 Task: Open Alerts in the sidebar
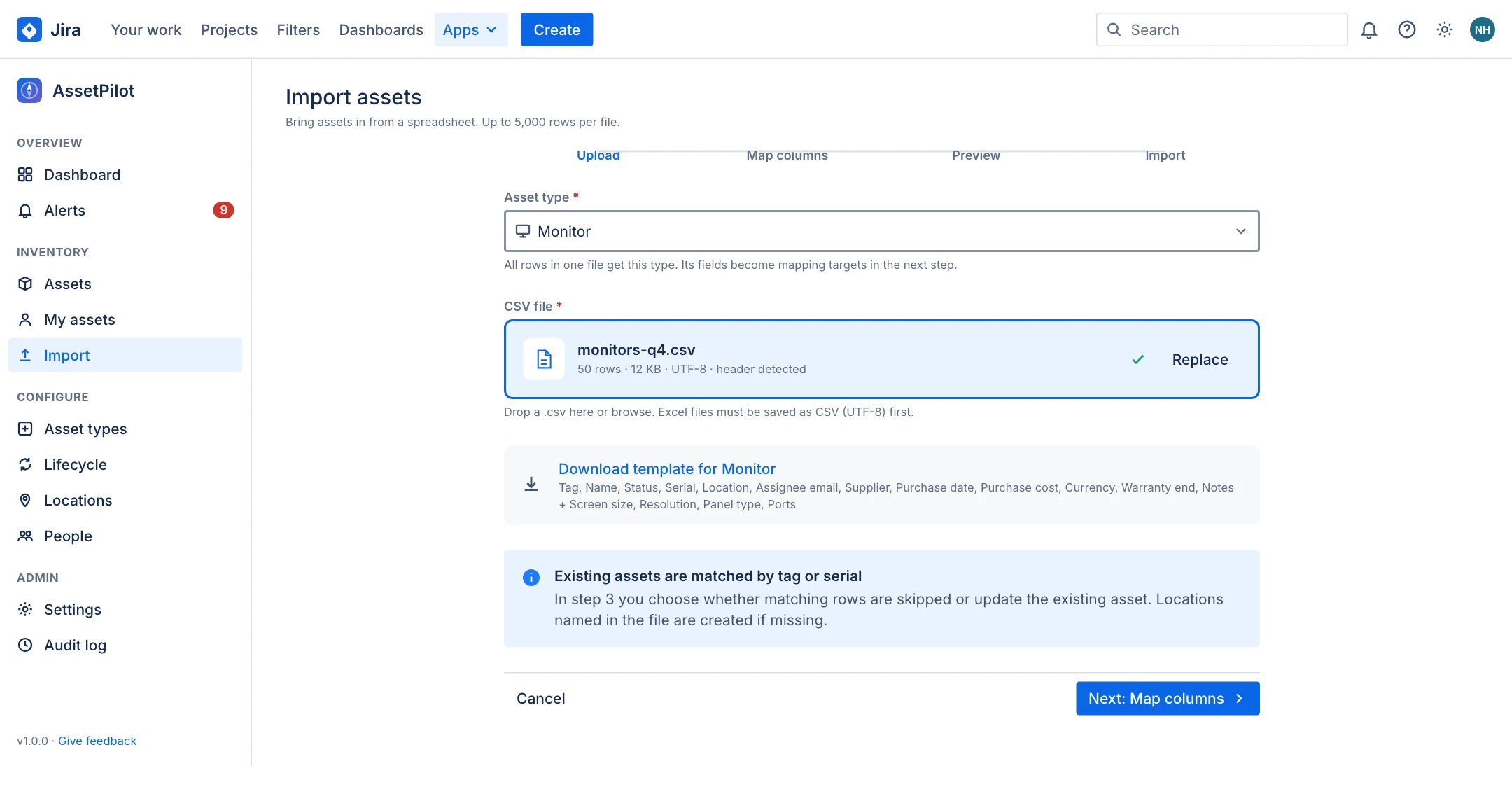tap(125, 210)
